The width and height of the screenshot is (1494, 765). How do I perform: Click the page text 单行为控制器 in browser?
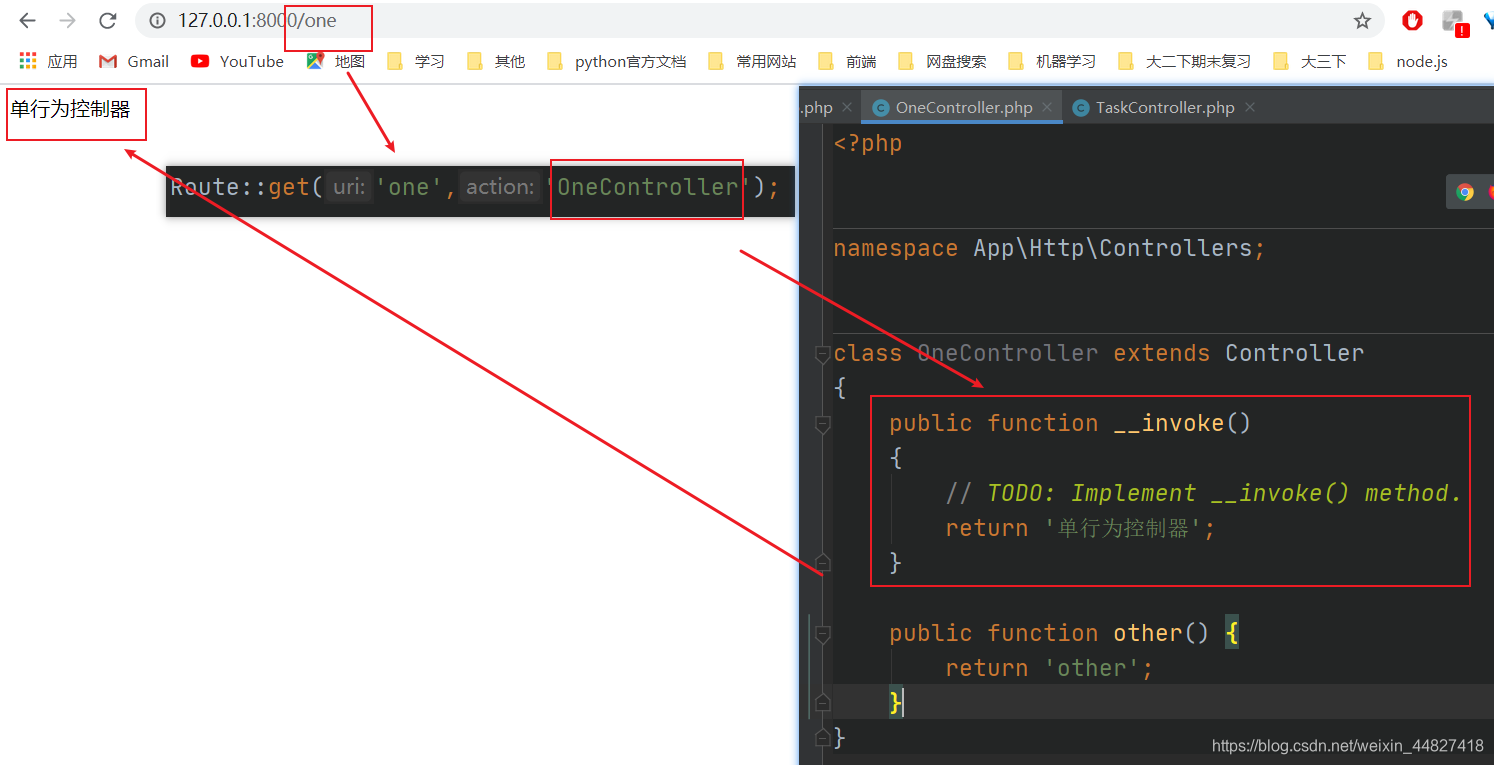tap(70, 110)
